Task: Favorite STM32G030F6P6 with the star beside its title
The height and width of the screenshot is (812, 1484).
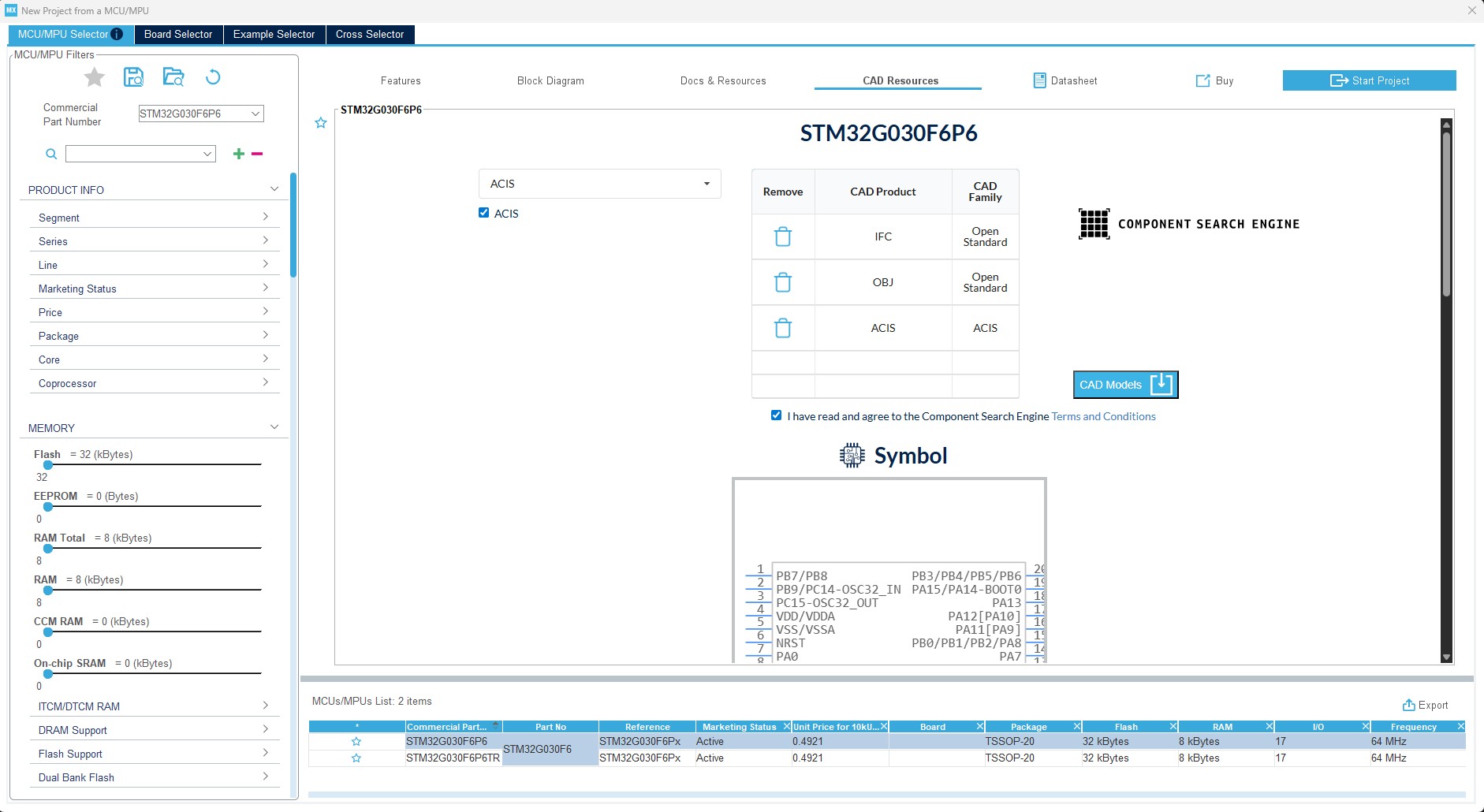Action: 321,122
